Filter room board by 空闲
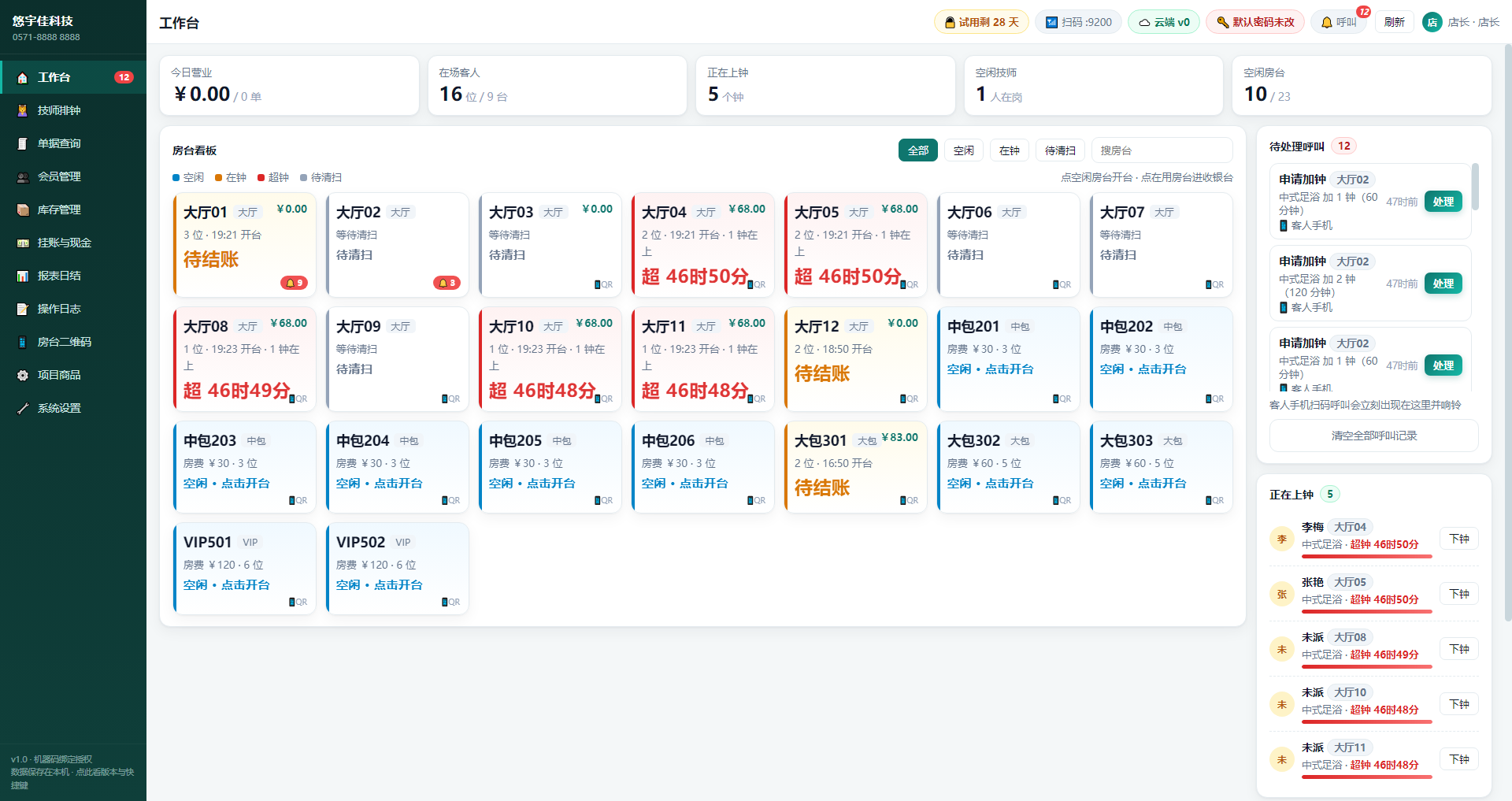The width and height of the screenshot is (1512, 801). click(x=964, y=150)
